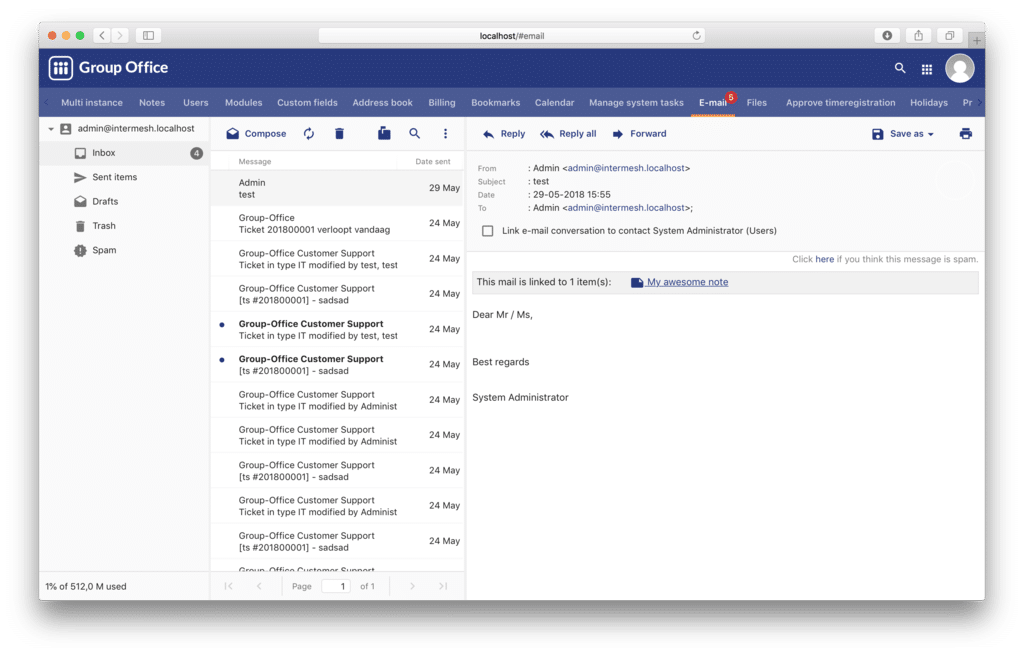Go to next page of messages
The image size is (1024, 656).
point(412,586)
